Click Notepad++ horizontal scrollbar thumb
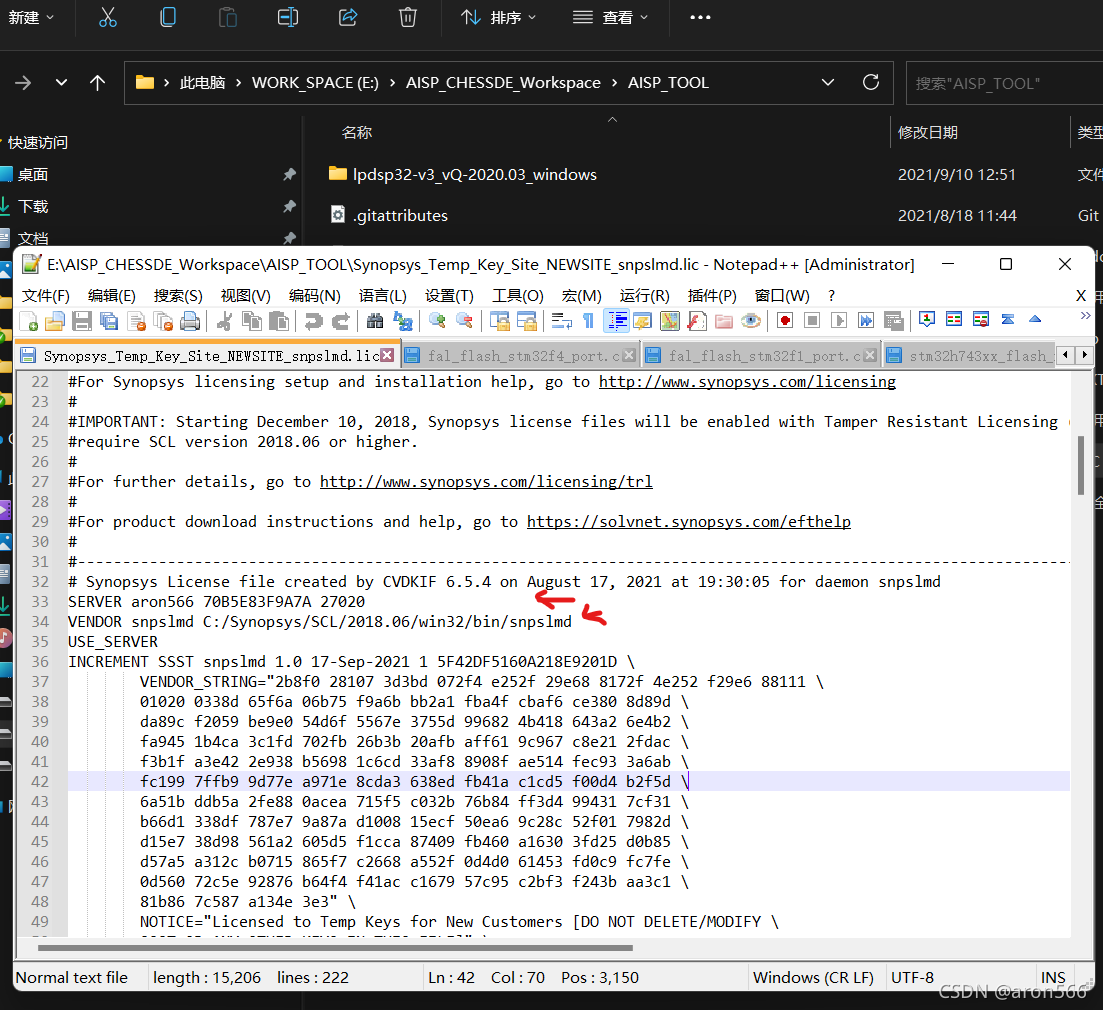Image resolution: width=1103 pixels, height=1010 pixels. (x=335, y=947)
